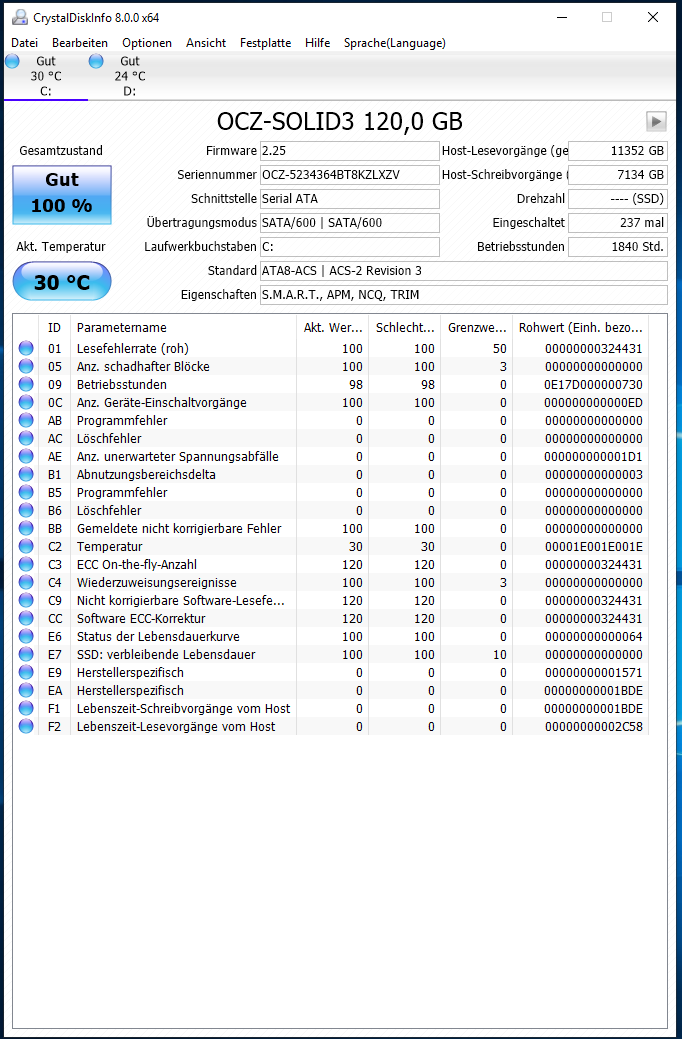
Task: Open the Bearbeiten menu
Action: point(80,42)
